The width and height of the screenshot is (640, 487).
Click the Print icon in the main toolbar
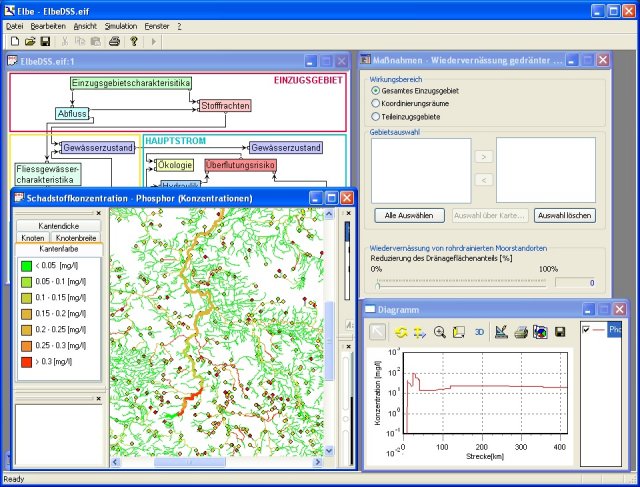115,41
